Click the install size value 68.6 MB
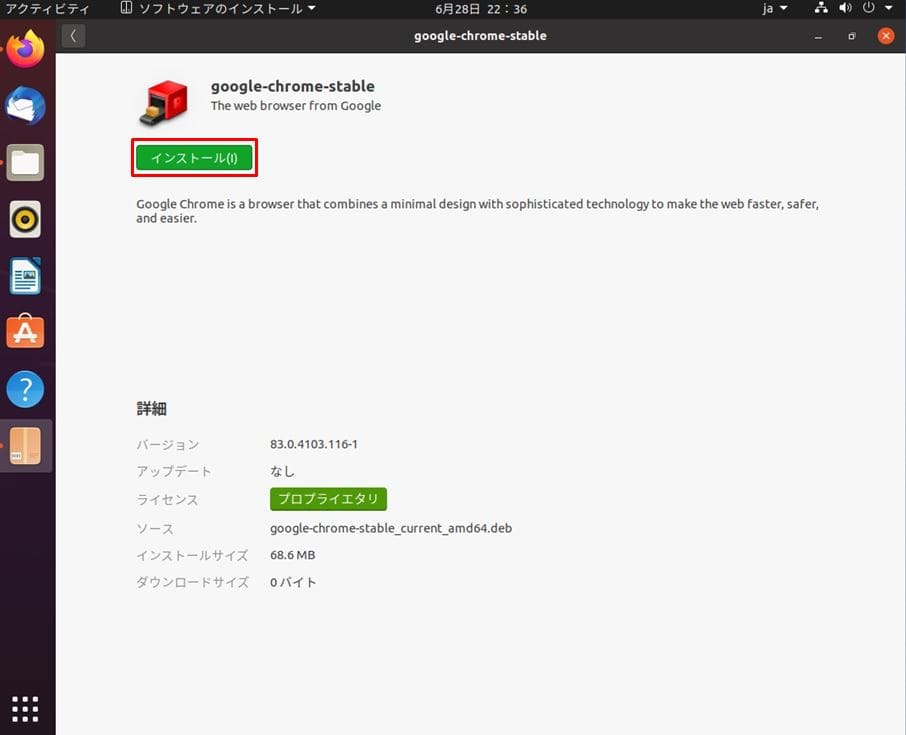This screenshot has width=906, height=735. click(x=292, y=555)
